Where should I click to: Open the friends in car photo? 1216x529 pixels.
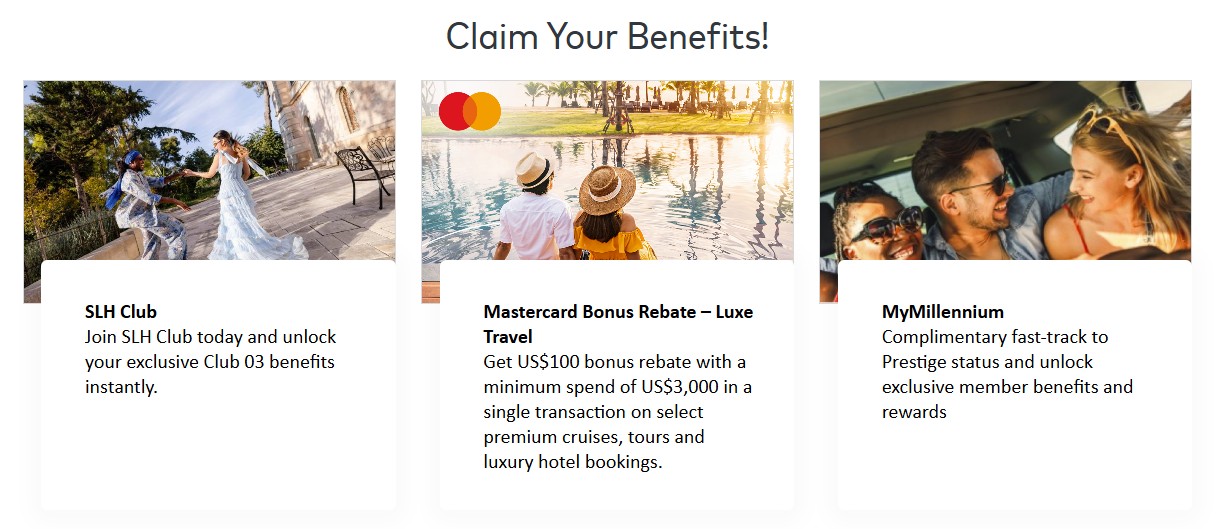1005,170
